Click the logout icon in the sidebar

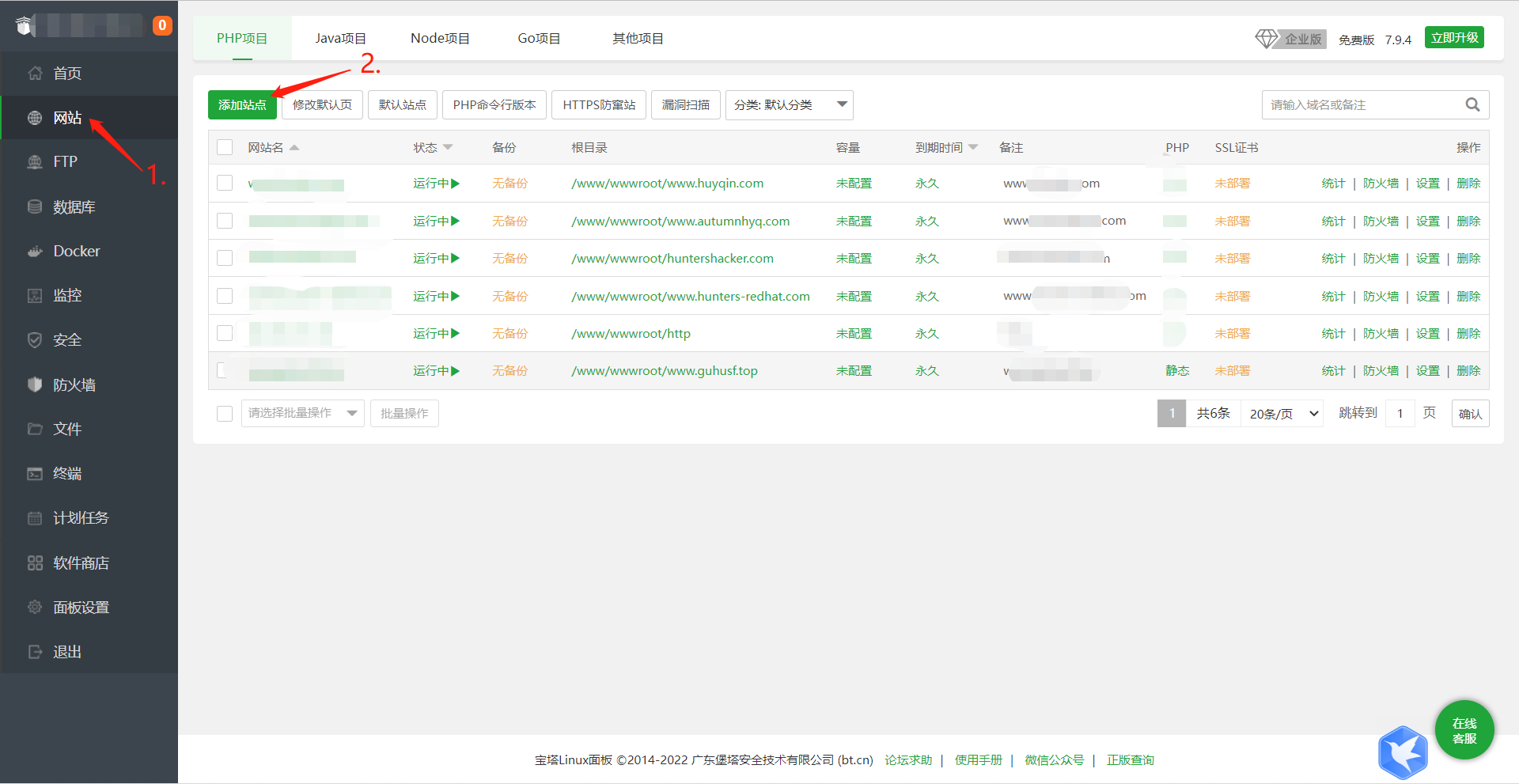pyautogui.click(x=35, y=652)
